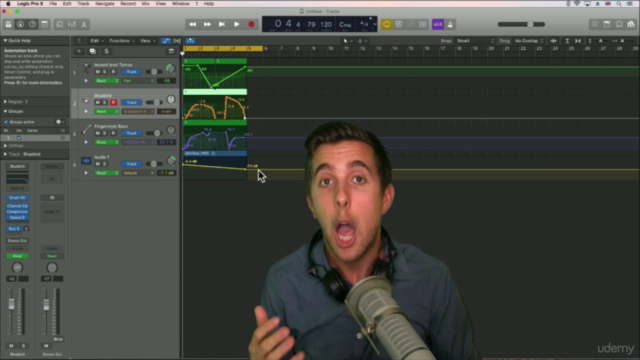This screenshot has width=640, height=360.
Task: Open the Navigate menu
Action: pyautogui.click(x=104, y=4)
